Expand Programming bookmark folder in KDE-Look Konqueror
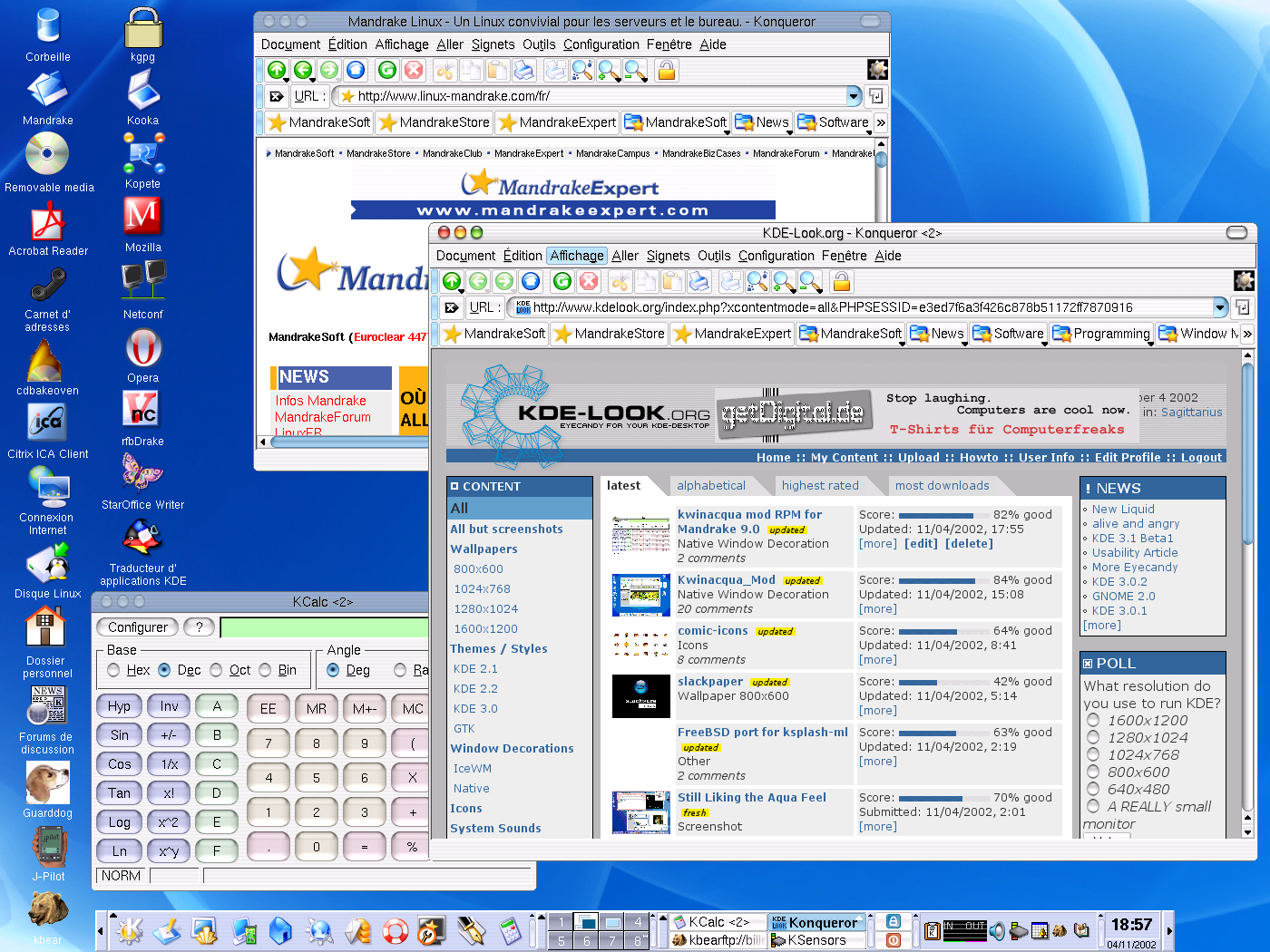The image size is (1270, 952). click(x=1101, y=334)
